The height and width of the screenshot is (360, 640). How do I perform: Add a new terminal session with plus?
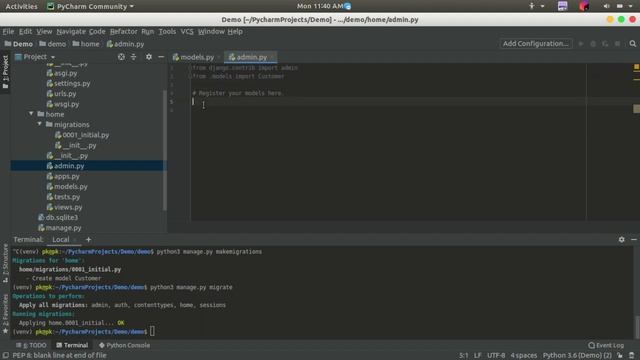[x=88, y=240]
